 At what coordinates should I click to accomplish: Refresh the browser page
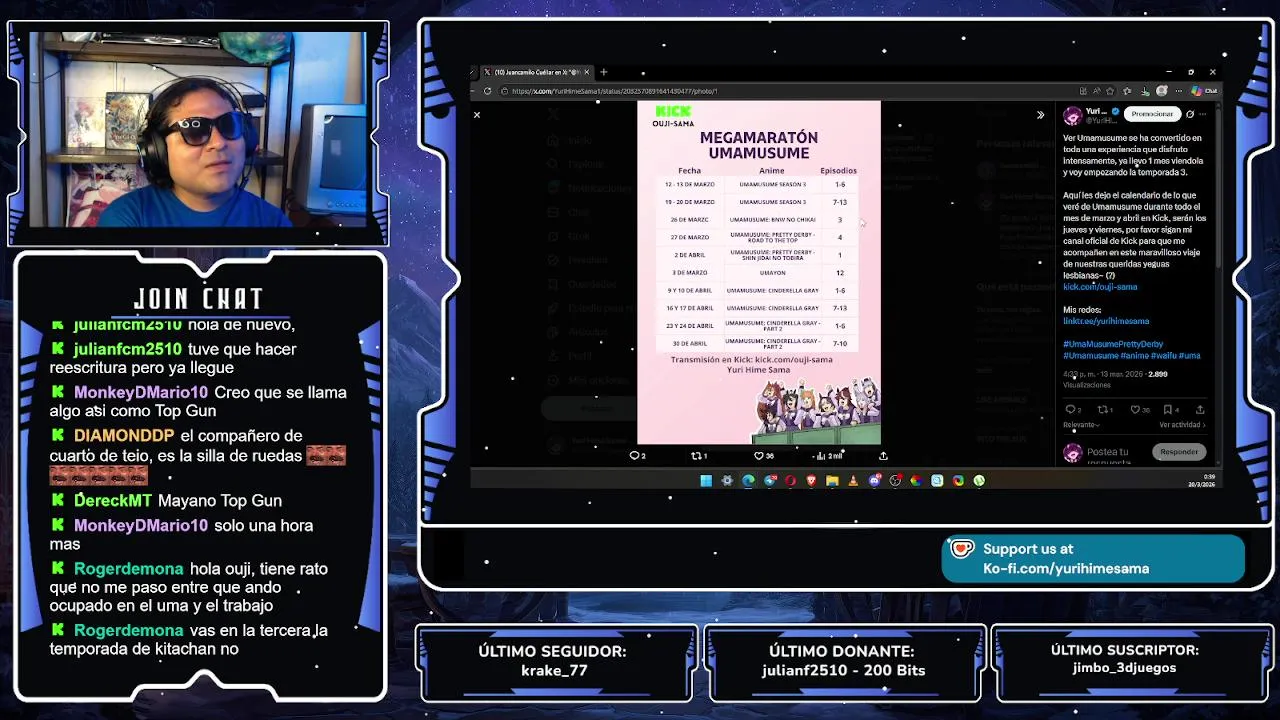[487, 91]
